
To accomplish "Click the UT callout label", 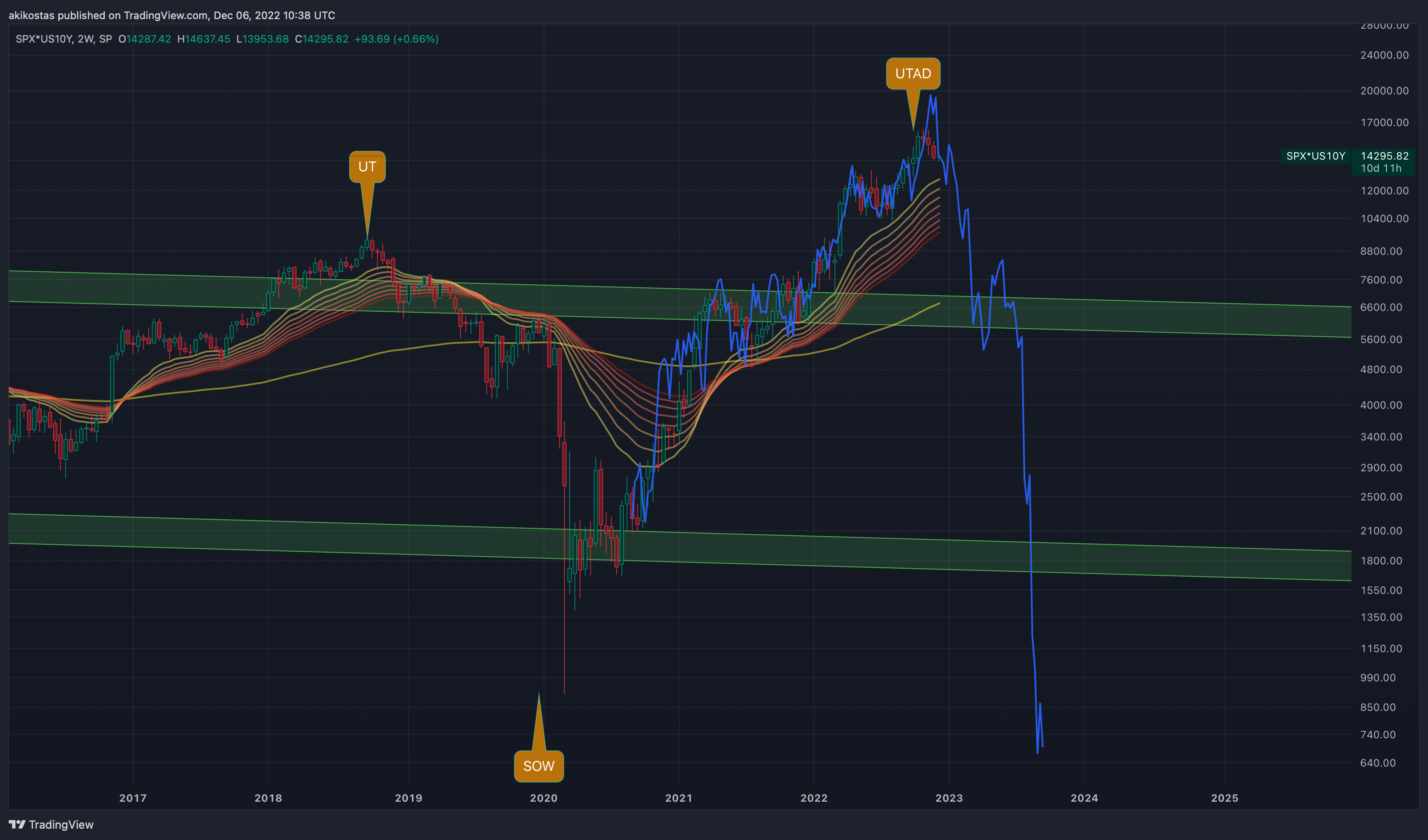I will pos(367,167).
